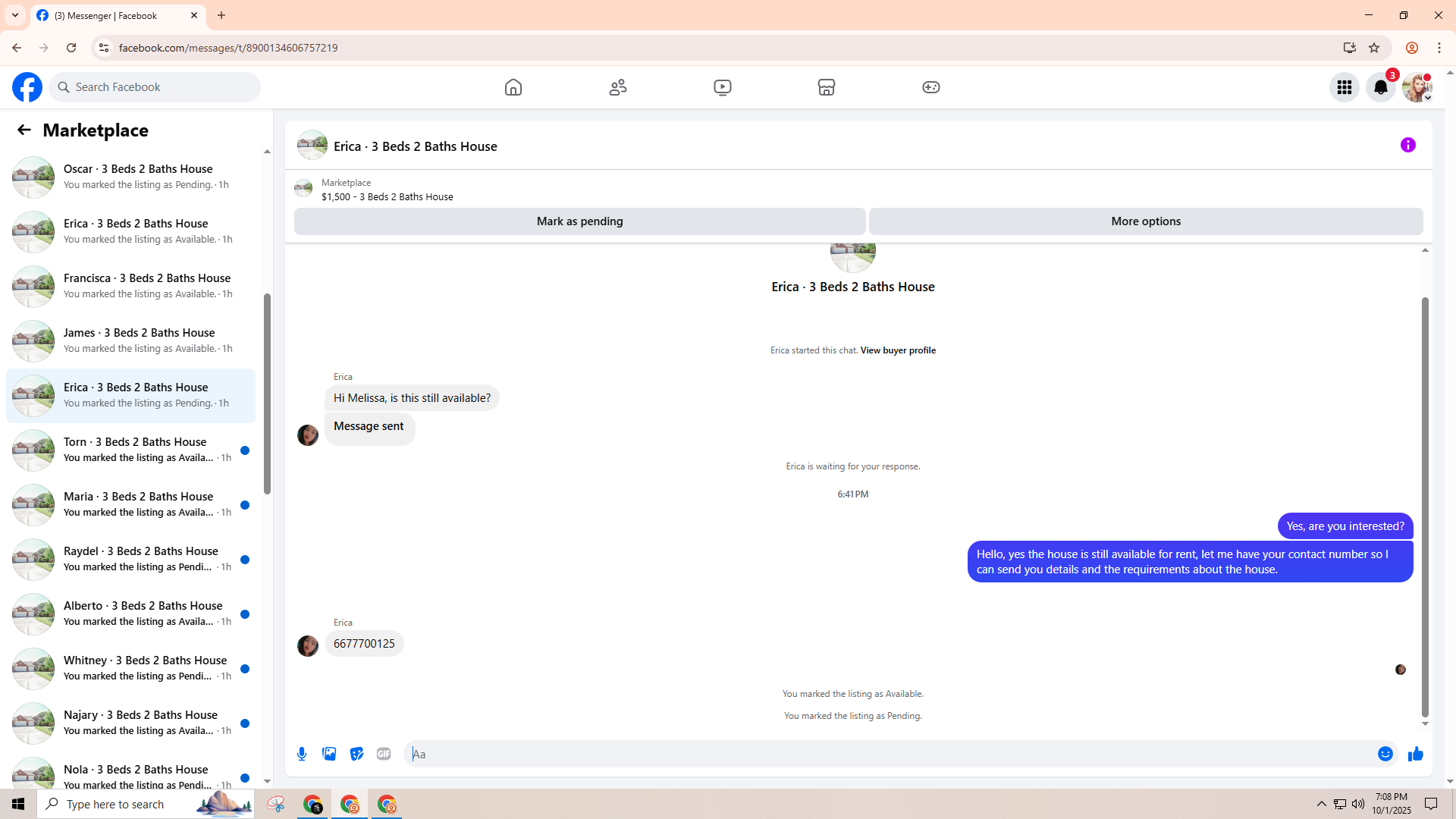Click the install app icon in address bar

tap(1349, 48)
